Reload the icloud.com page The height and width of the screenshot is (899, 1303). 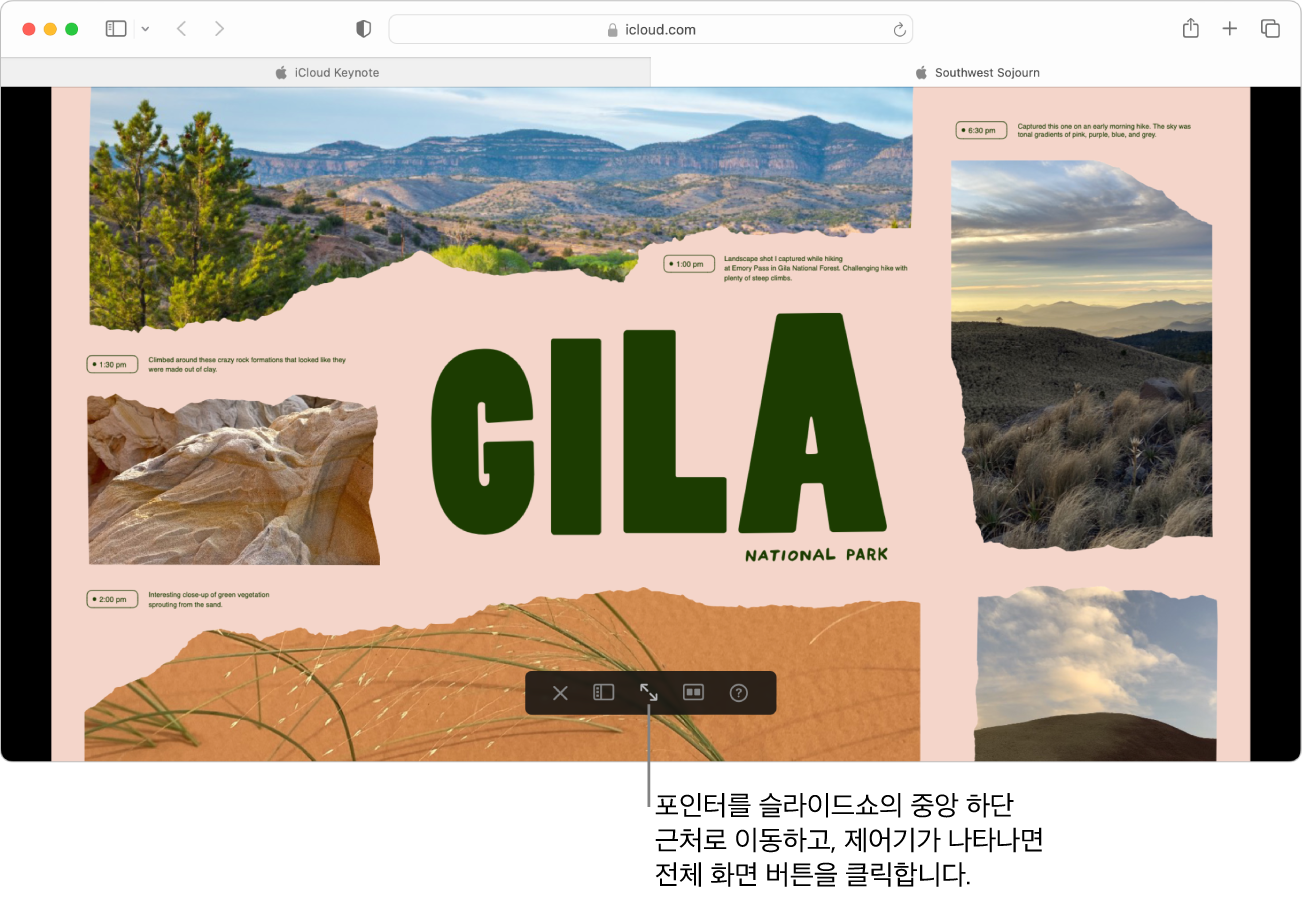tap(899, 30)
